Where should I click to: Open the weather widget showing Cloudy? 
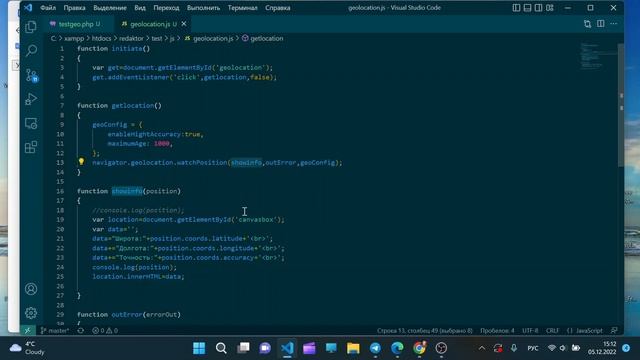[27, 348]
